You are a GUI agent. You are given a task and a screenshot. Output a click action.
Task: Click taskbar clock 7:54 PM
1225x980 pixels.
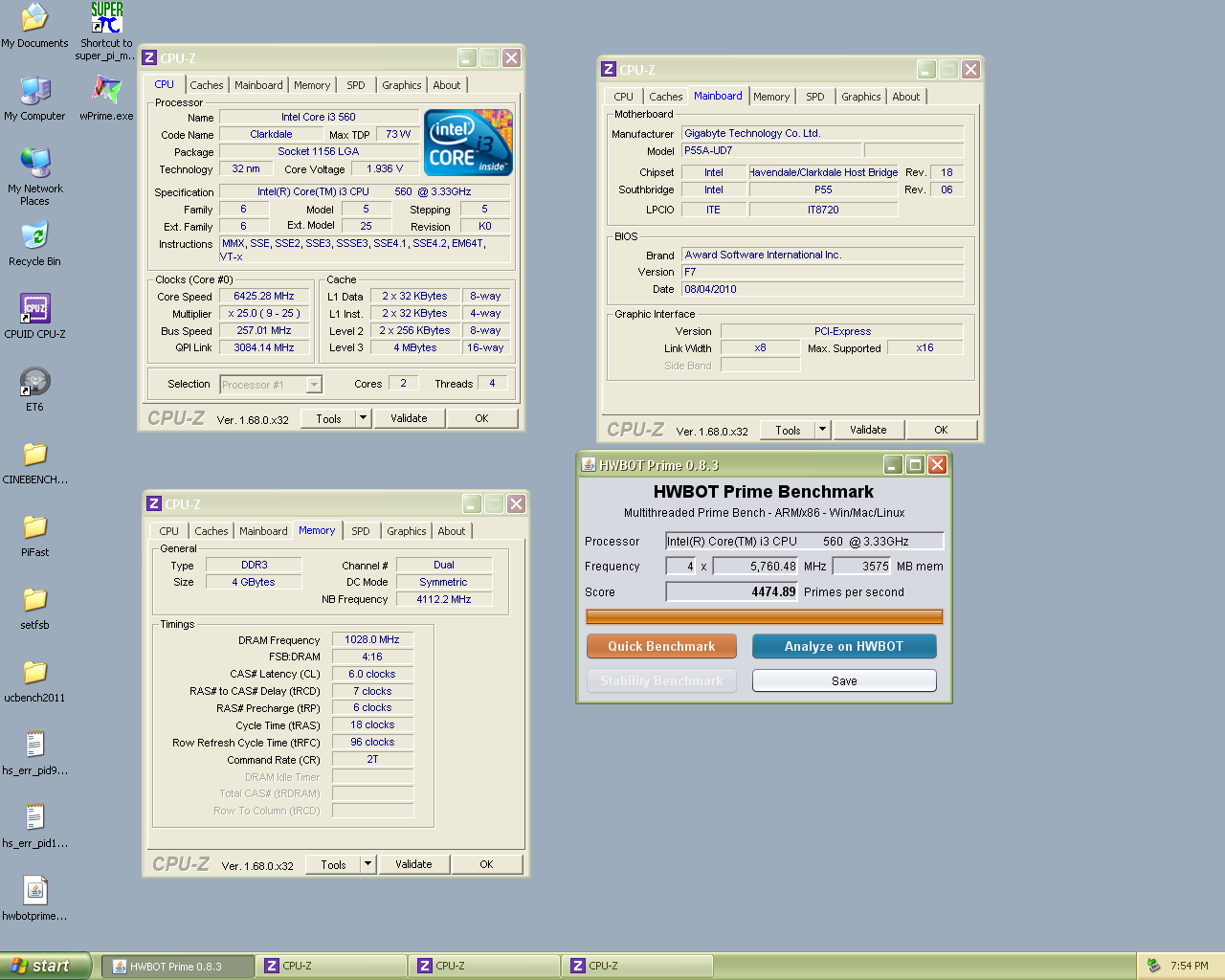point(1189,966)
